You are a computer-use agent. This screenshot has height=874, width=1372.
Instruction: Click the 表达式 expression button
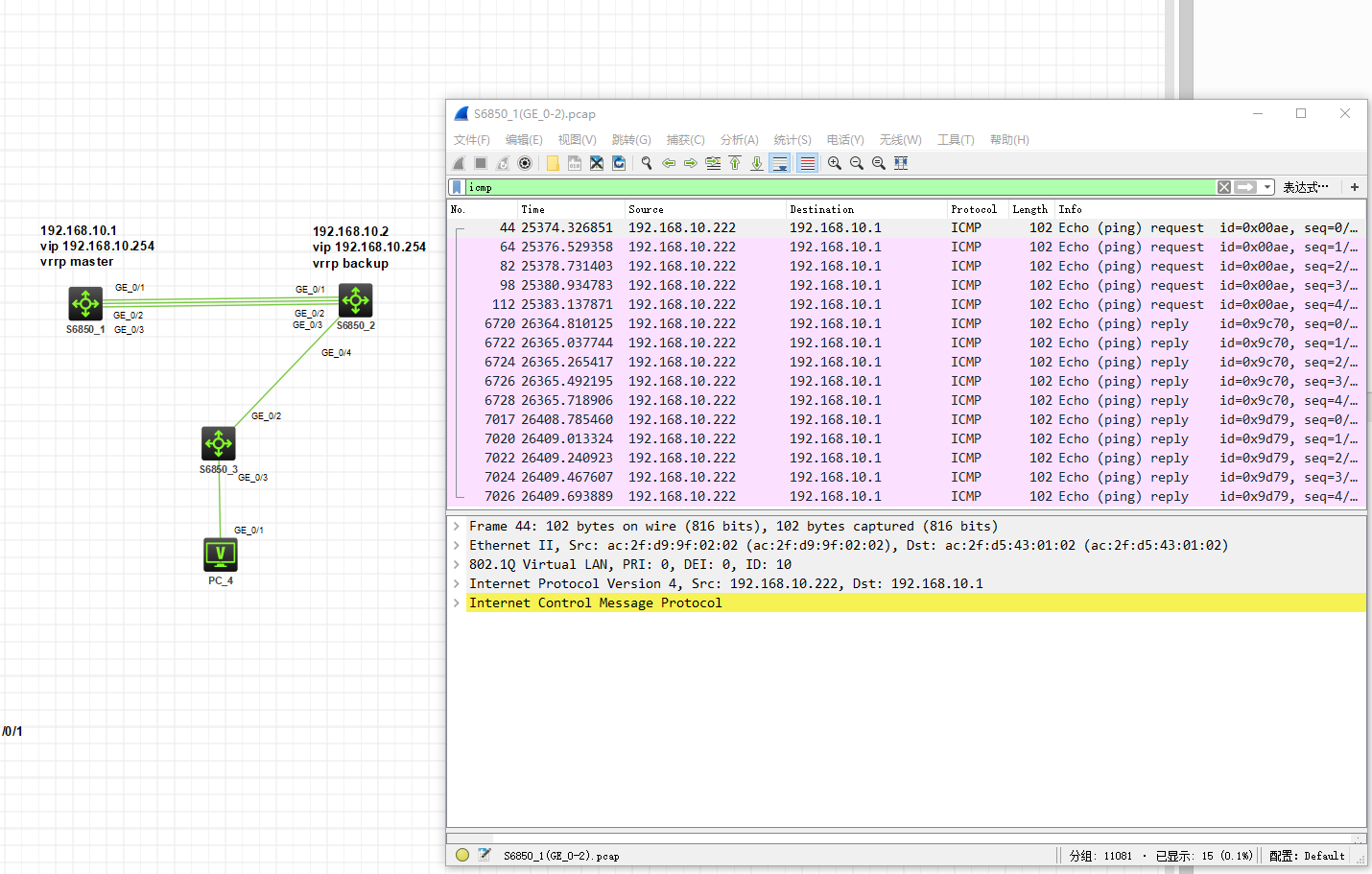point(1305,187)
